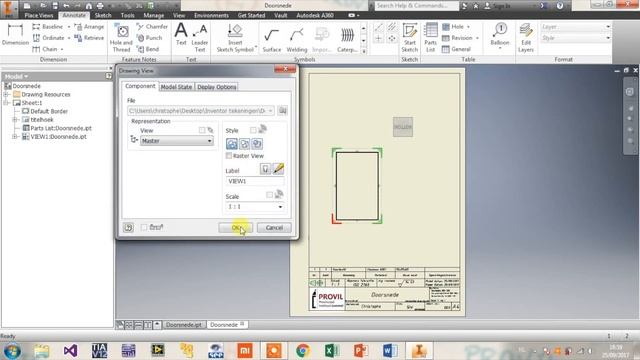This screenshot has width=640, height=360.
Task: Collapse the Sheet:1 node
Action: (6, 103)
